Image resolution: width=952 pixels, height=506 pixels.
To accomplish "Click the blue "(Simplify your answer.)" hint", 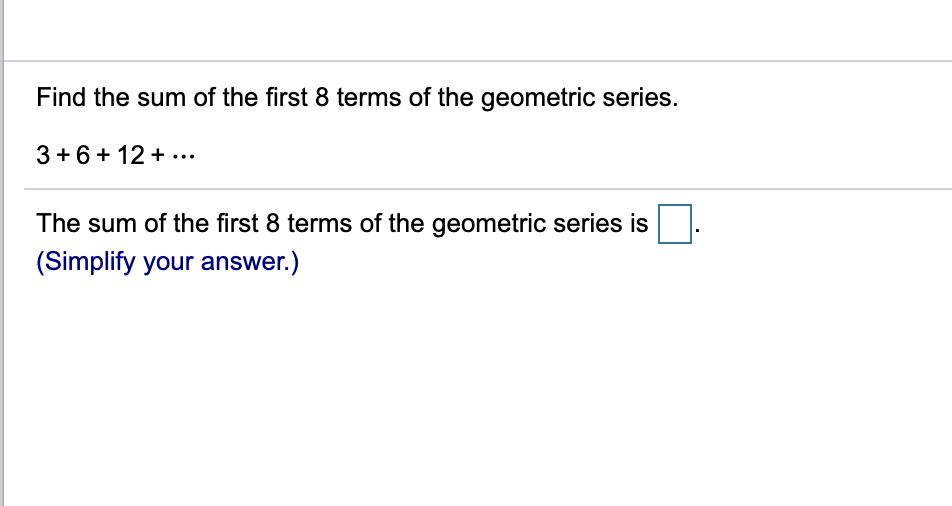I will [168, 262].
